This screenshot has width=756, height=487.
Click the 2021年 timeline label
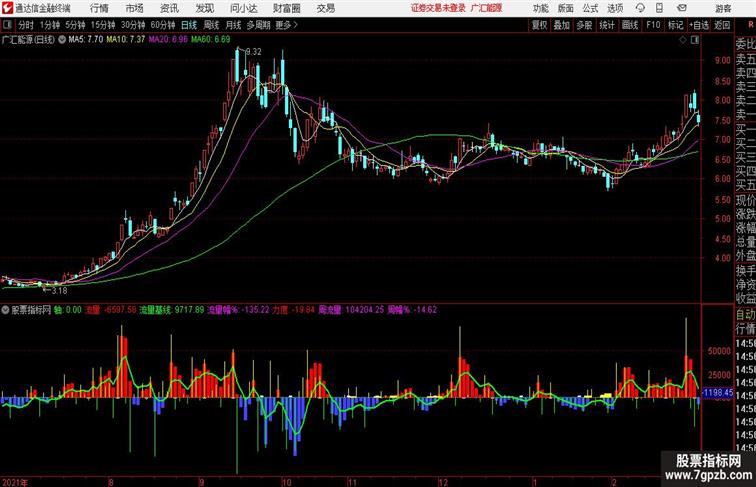pyautogui.click(x=15, y=482)
